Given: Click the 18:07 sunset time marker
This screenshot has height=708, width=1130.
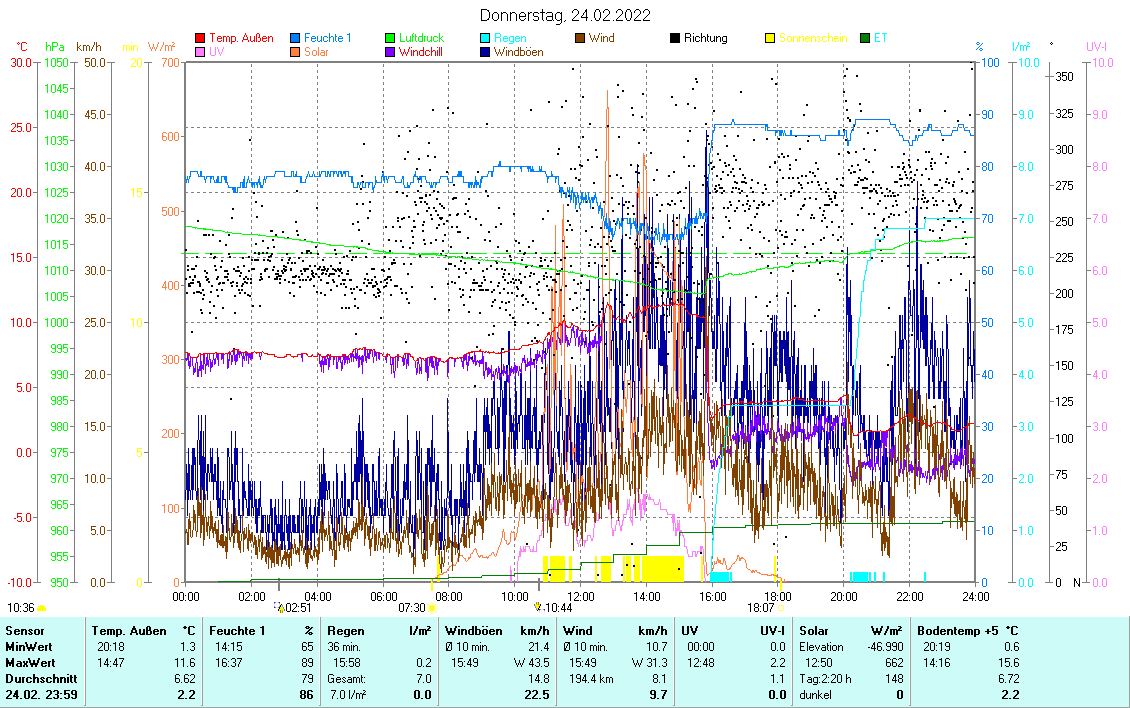Looking at the screenshot, I should (x=761, y=607).
